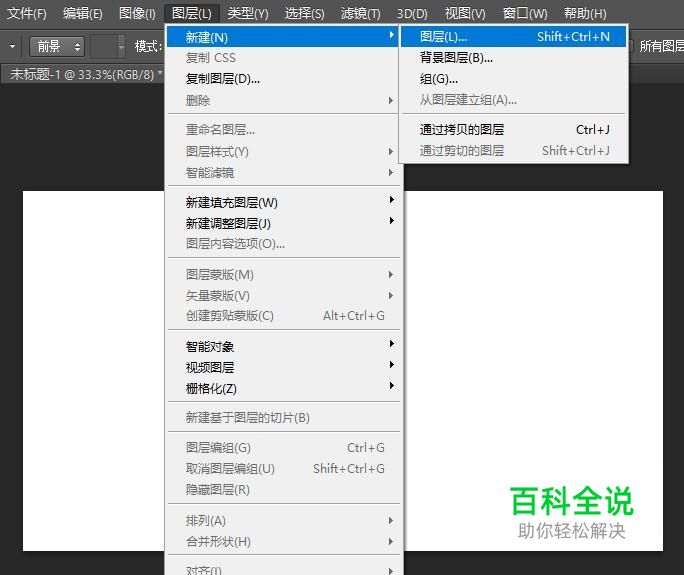
Task: Click 从图层建立组(A)... entry
Action: tap(514, 100)
